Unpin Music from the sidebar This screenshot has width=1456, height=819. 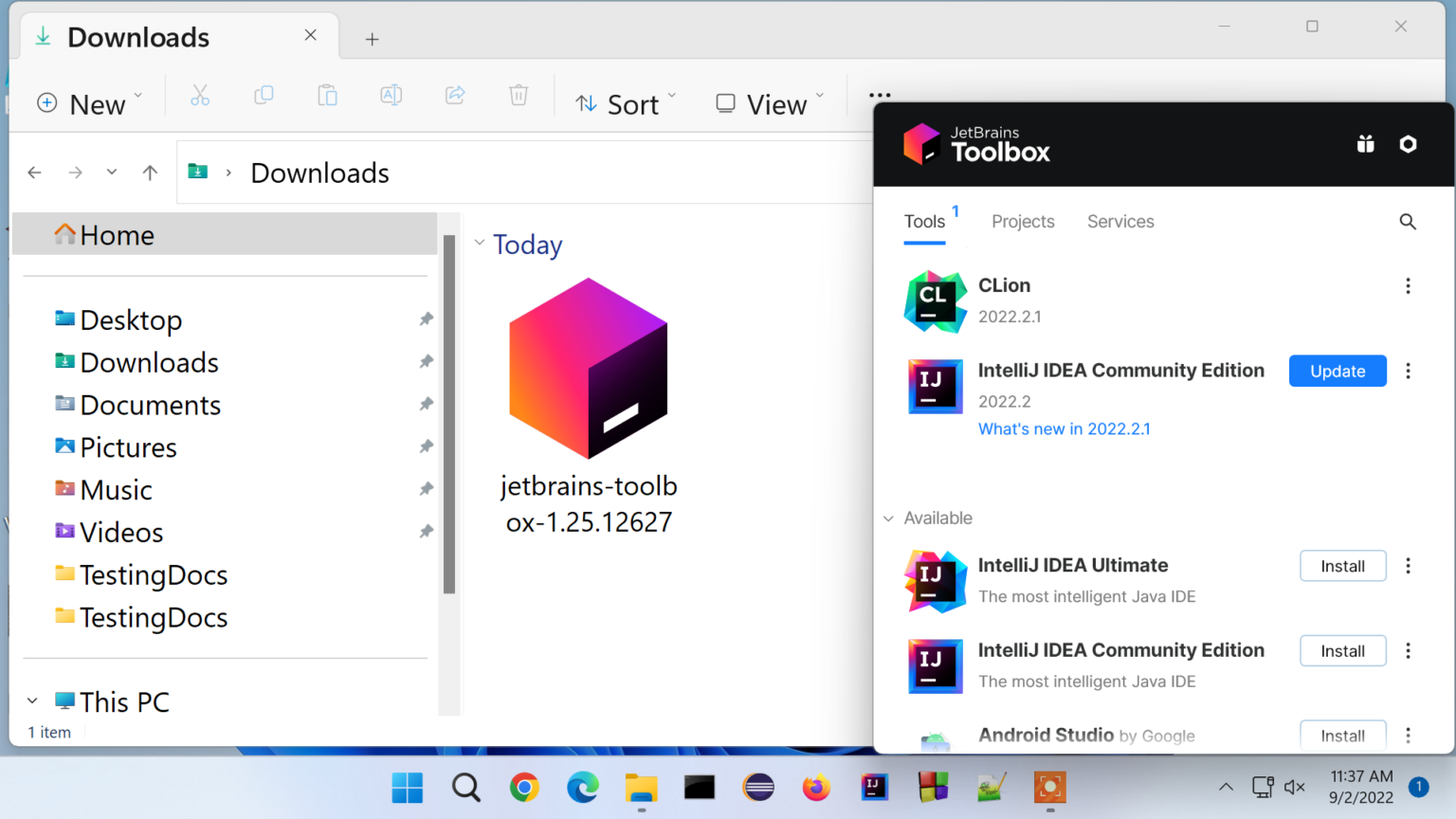[427, 489]
